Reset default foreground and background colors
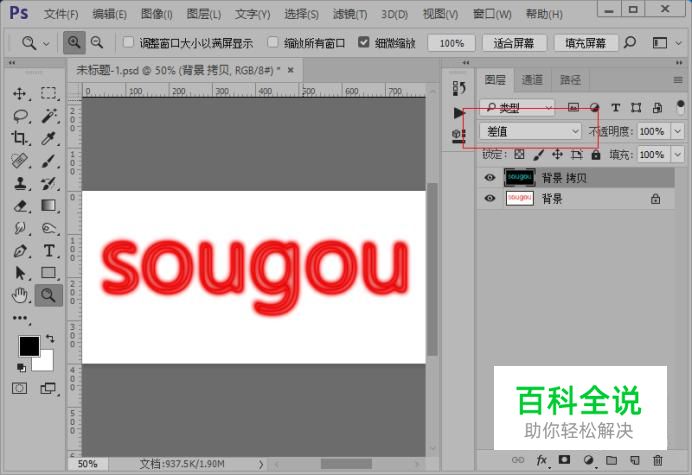The image size is (692, 475). 20,367
